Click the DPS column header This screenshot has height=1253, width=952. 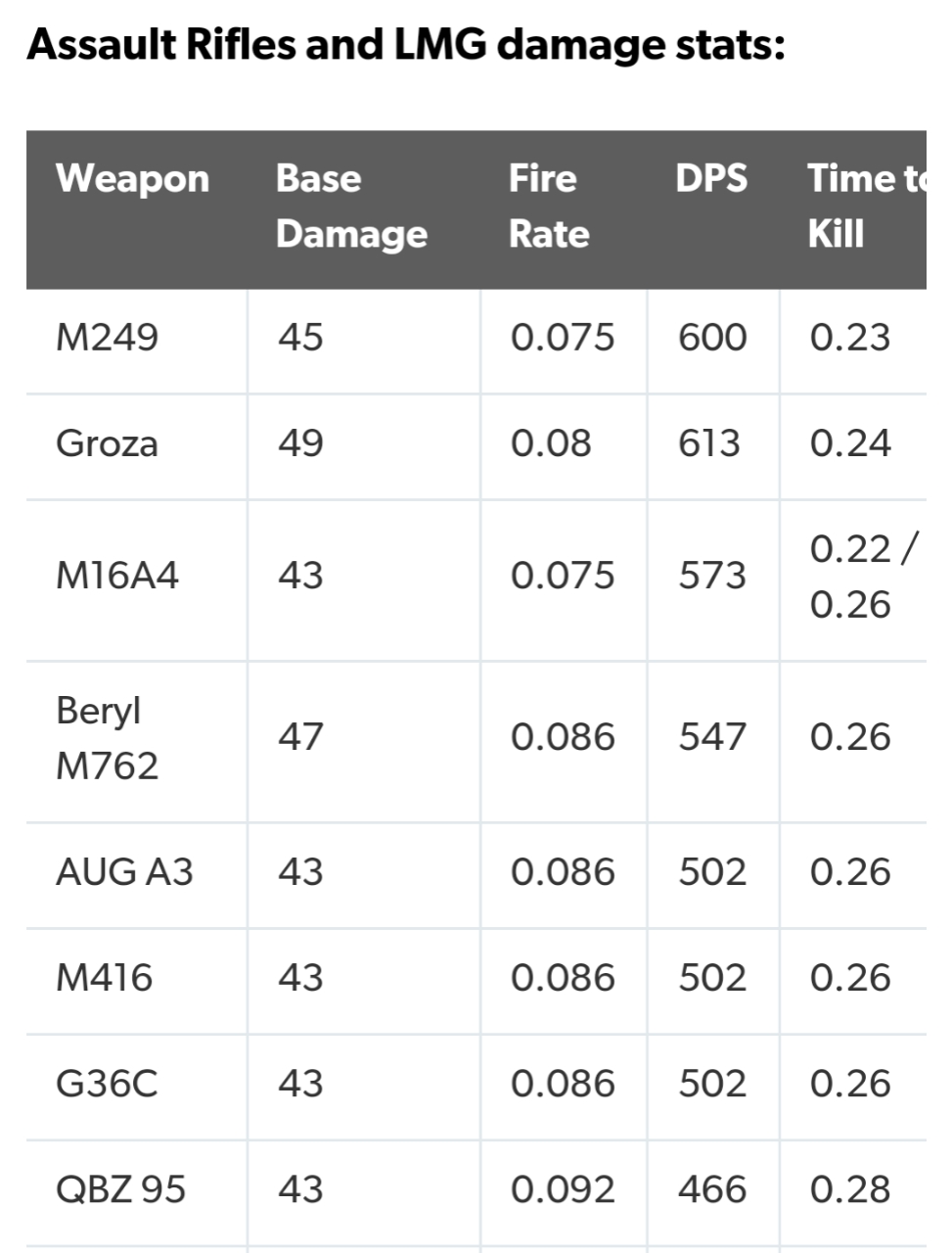pos(711,179)
